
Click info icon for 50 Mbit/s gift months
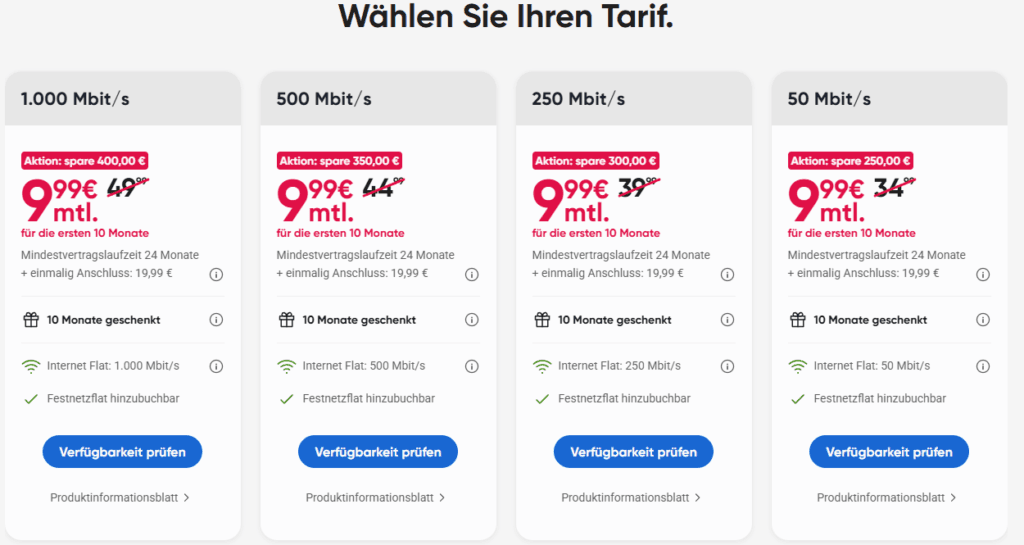(983, 320)
